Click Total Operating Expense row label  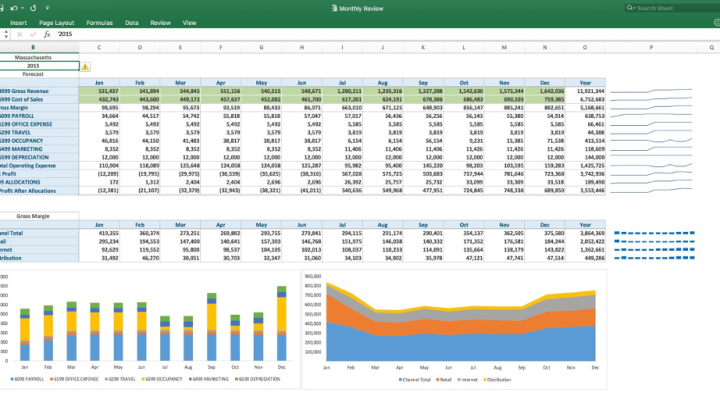[39, 165]
